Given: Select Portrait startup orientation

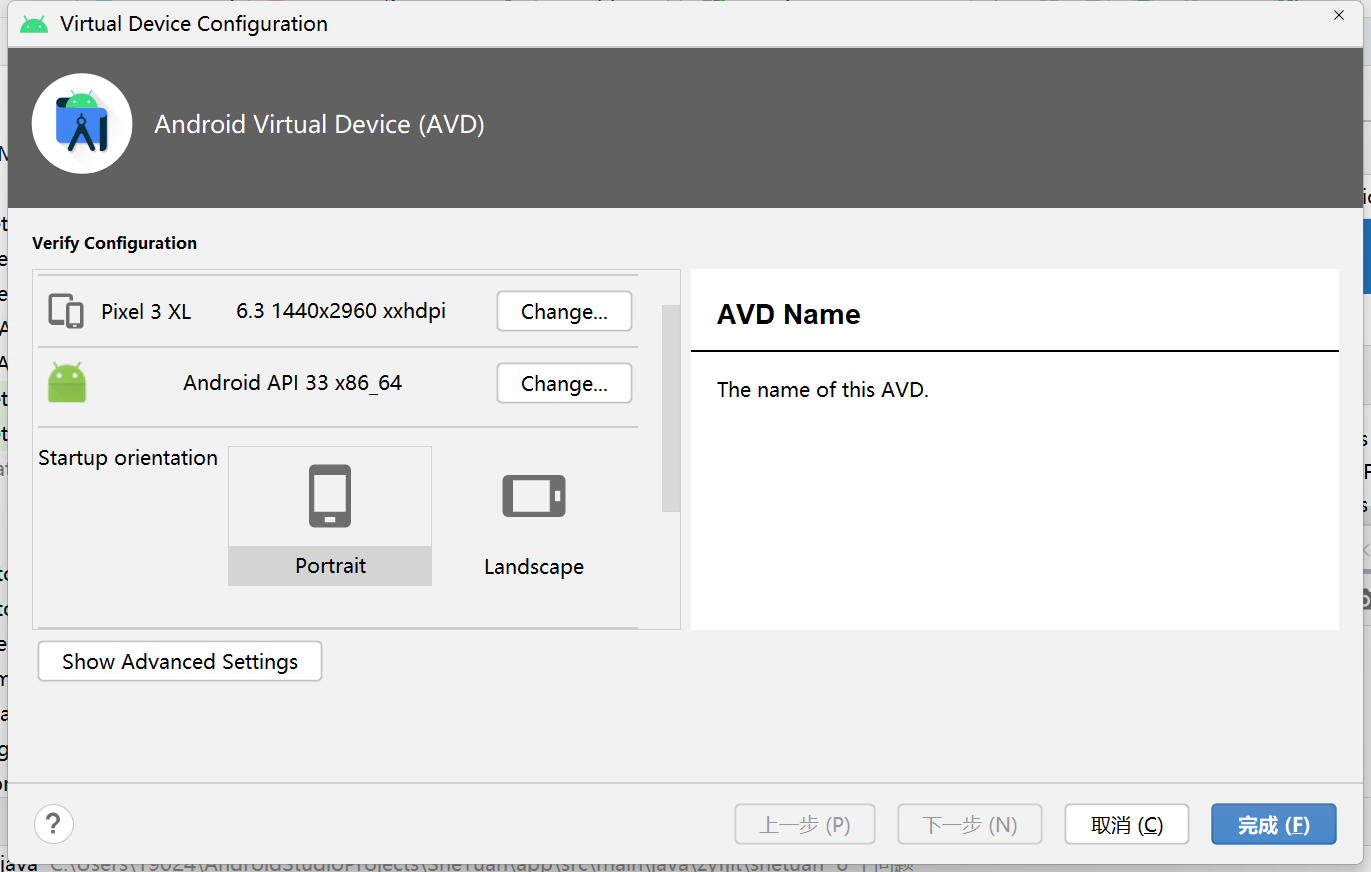Looking at the screenshot, I should pyautogui.click(x=330, y=516).
